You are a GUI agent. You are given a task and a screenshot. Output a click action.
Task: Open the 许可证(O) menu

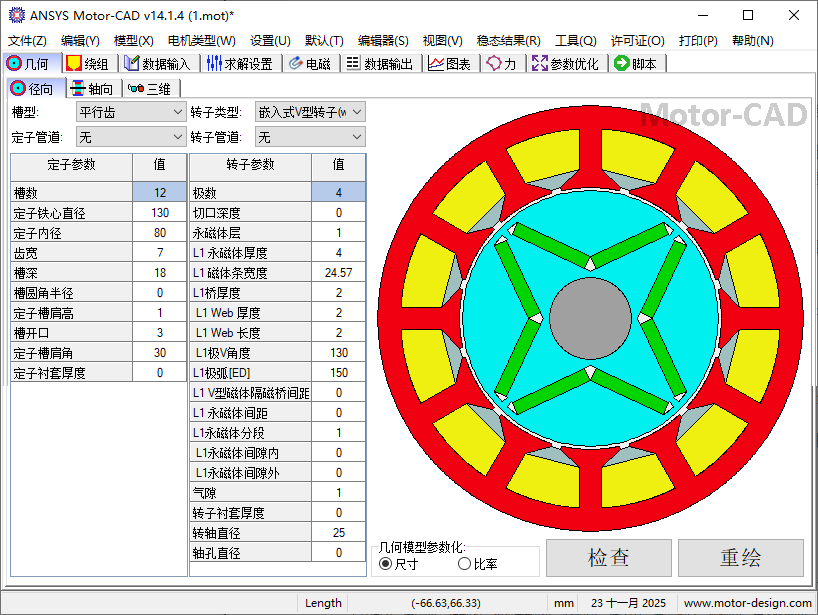(x=637, y=41)
